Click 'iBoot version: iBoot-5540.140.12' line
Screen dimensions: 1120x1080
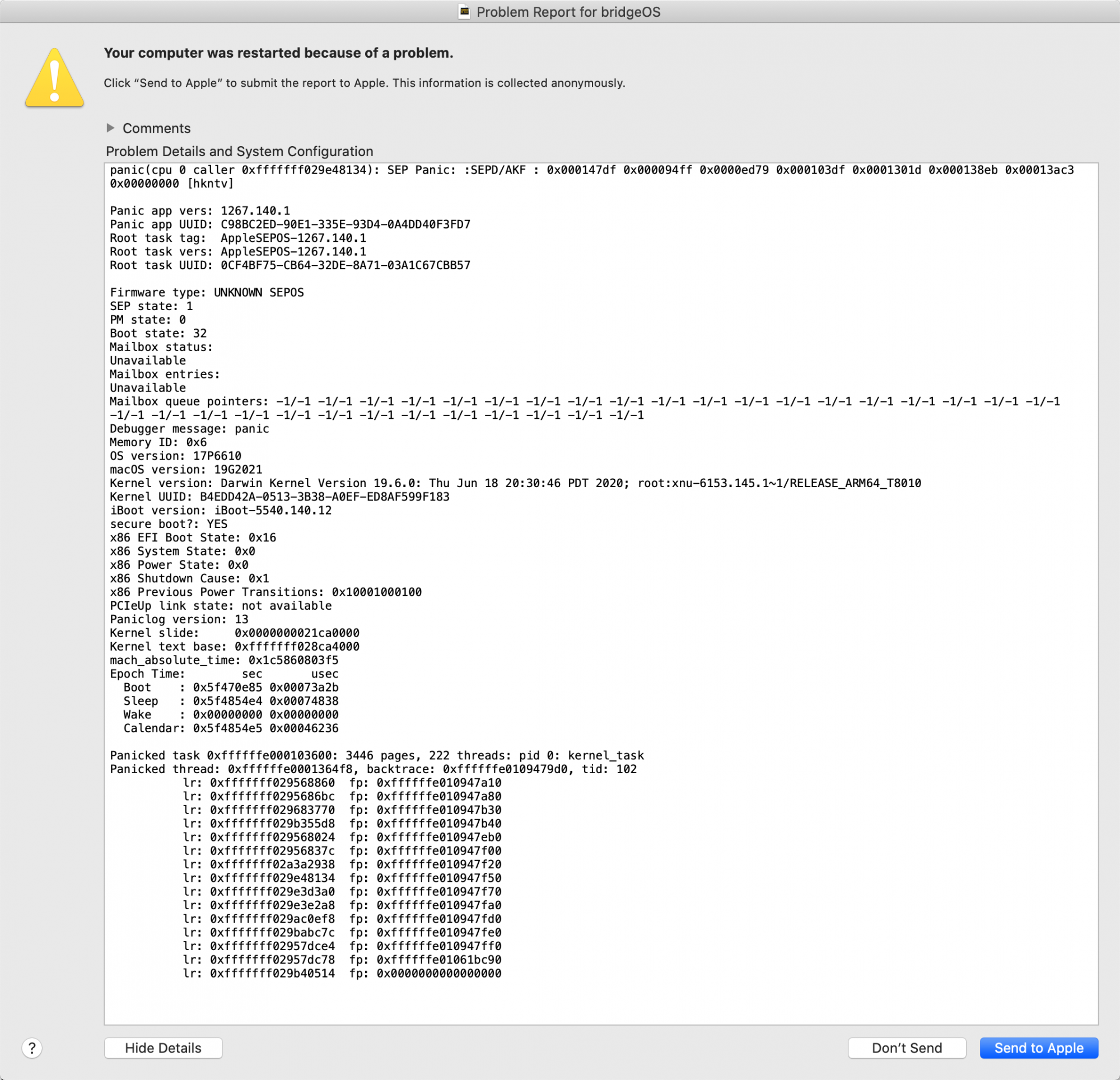point(221,511)
